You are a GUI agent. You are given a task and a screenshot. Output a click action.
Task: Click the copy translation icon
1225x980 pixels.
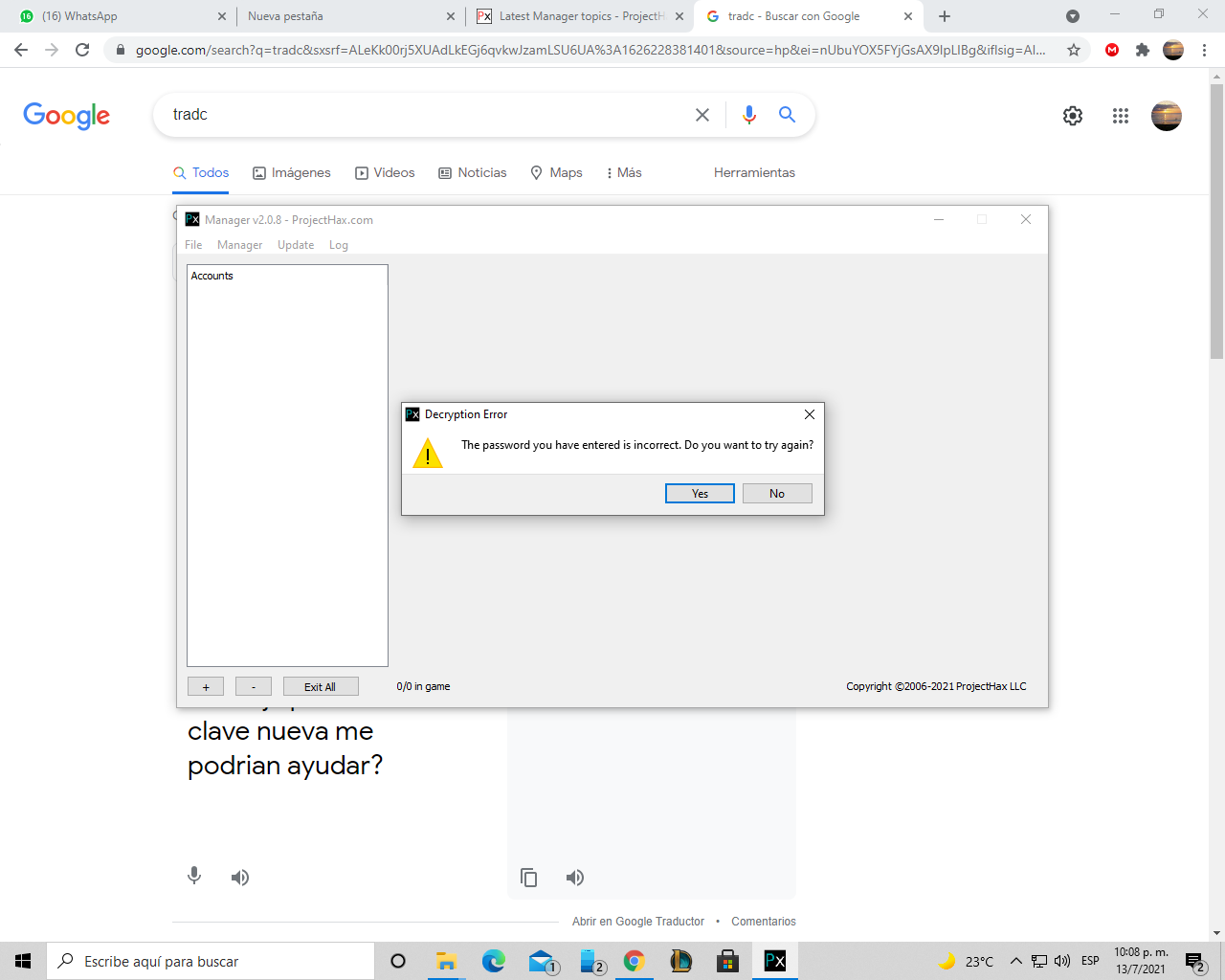[x=528, y=878]
